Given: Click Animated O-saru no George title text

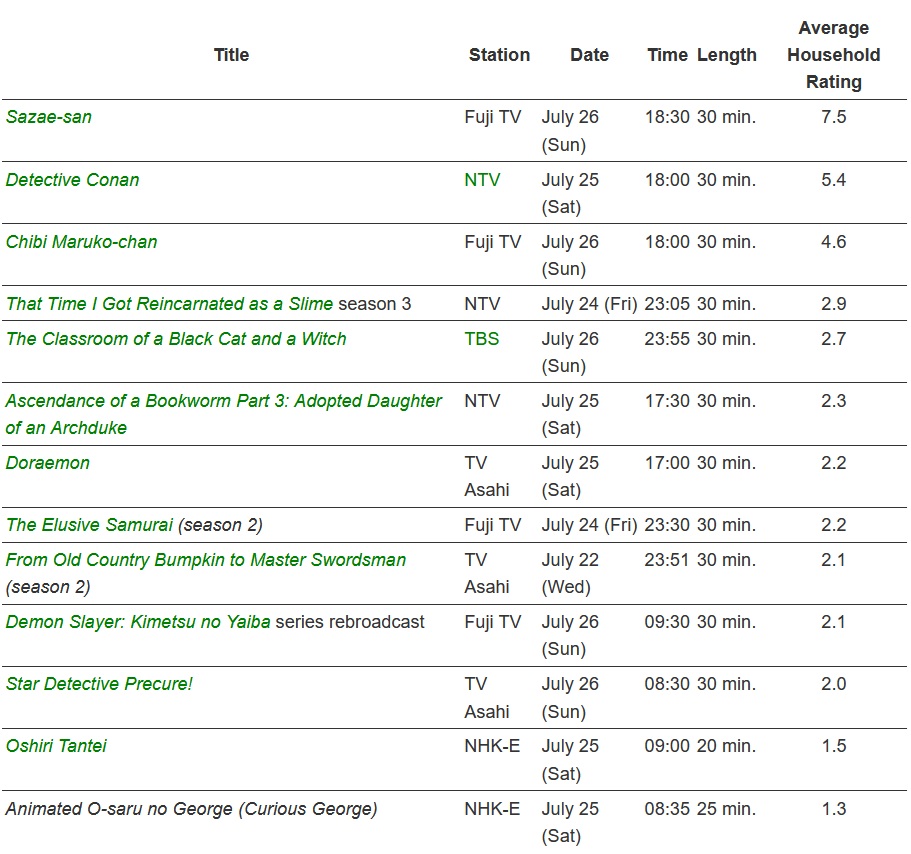Looking at the screenshot, I should click(x=192, y=809).
